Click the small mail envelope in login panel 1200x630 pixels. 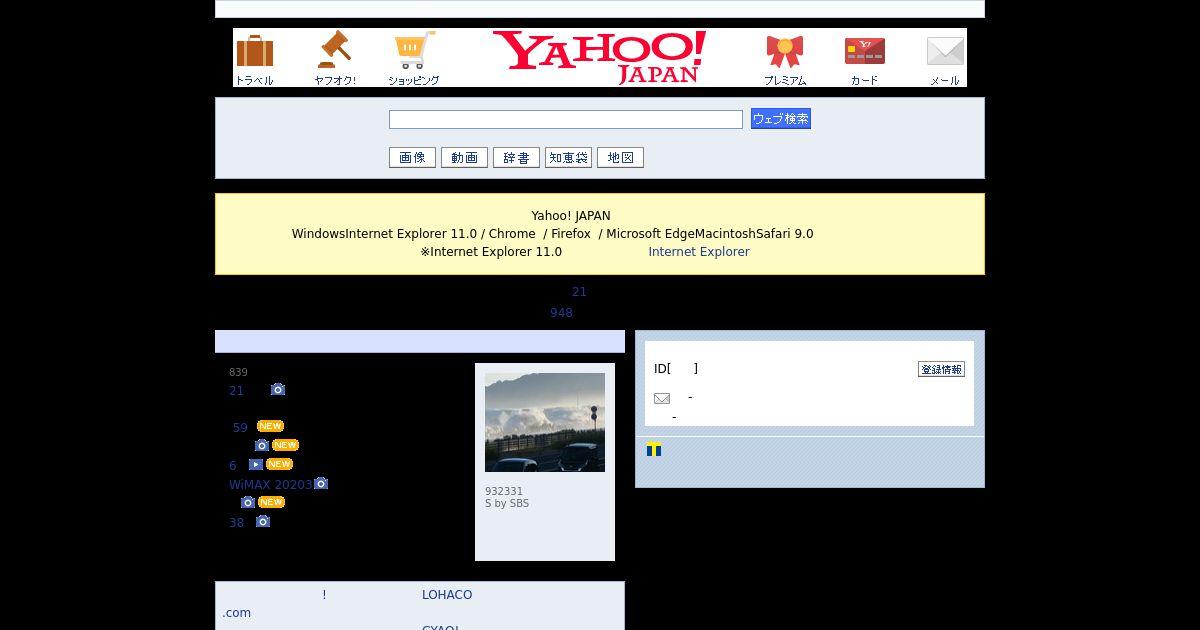(662, 398)
